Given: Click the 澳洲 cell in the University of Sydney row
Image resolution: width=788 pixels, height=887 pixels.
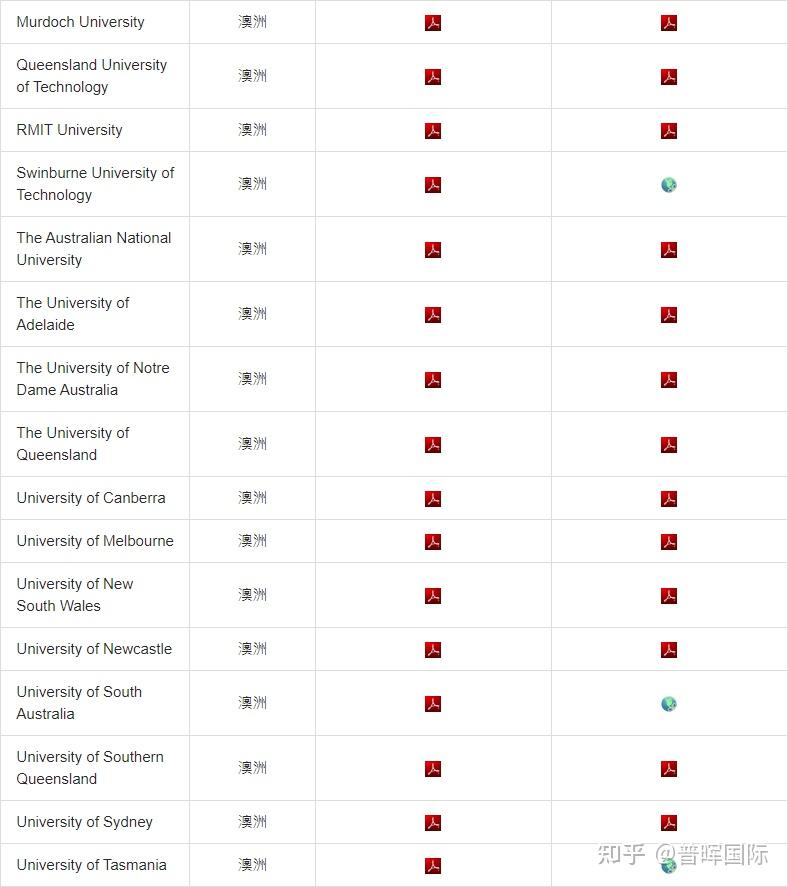Looking at the screenshot, I should [252, 822].
